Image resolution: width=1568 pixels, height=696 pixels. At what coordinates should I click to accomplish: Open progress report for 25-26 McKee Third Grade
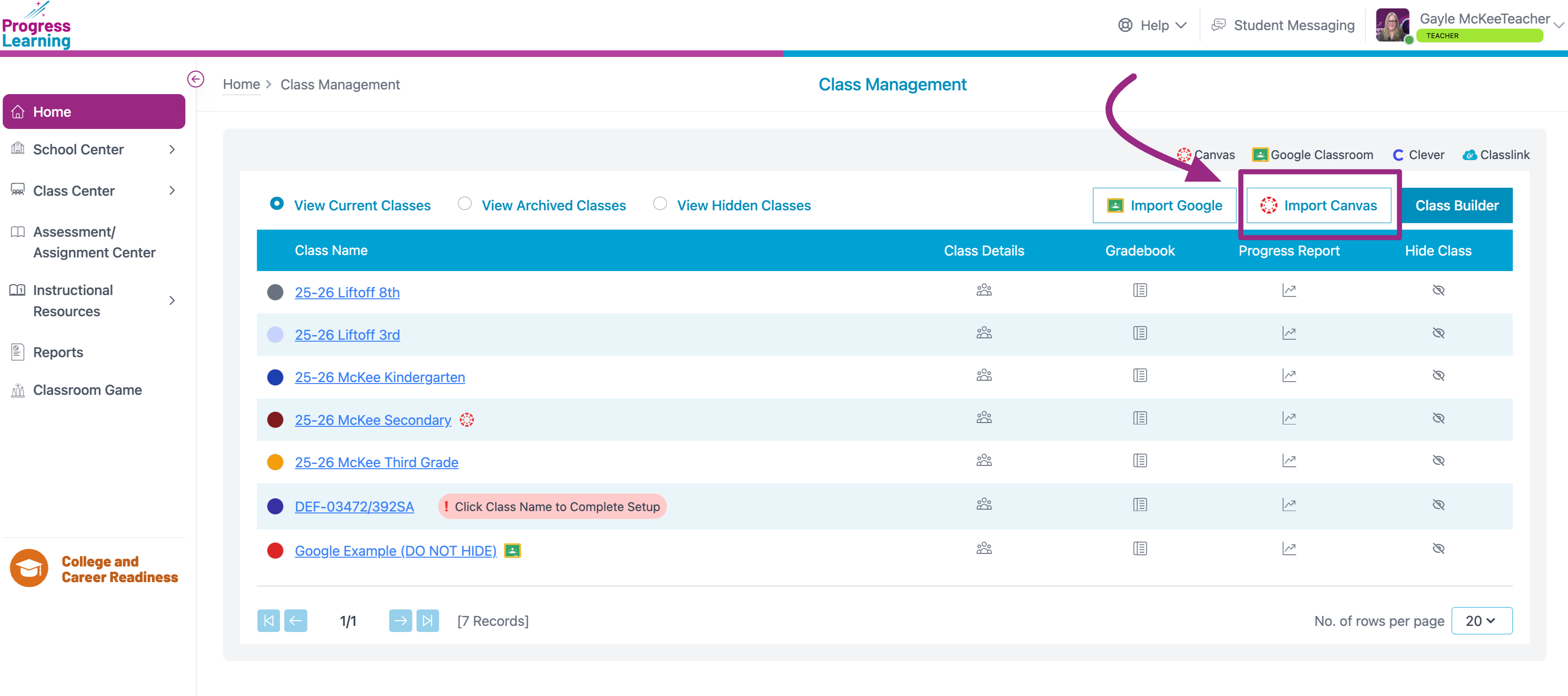(1288, 461)
